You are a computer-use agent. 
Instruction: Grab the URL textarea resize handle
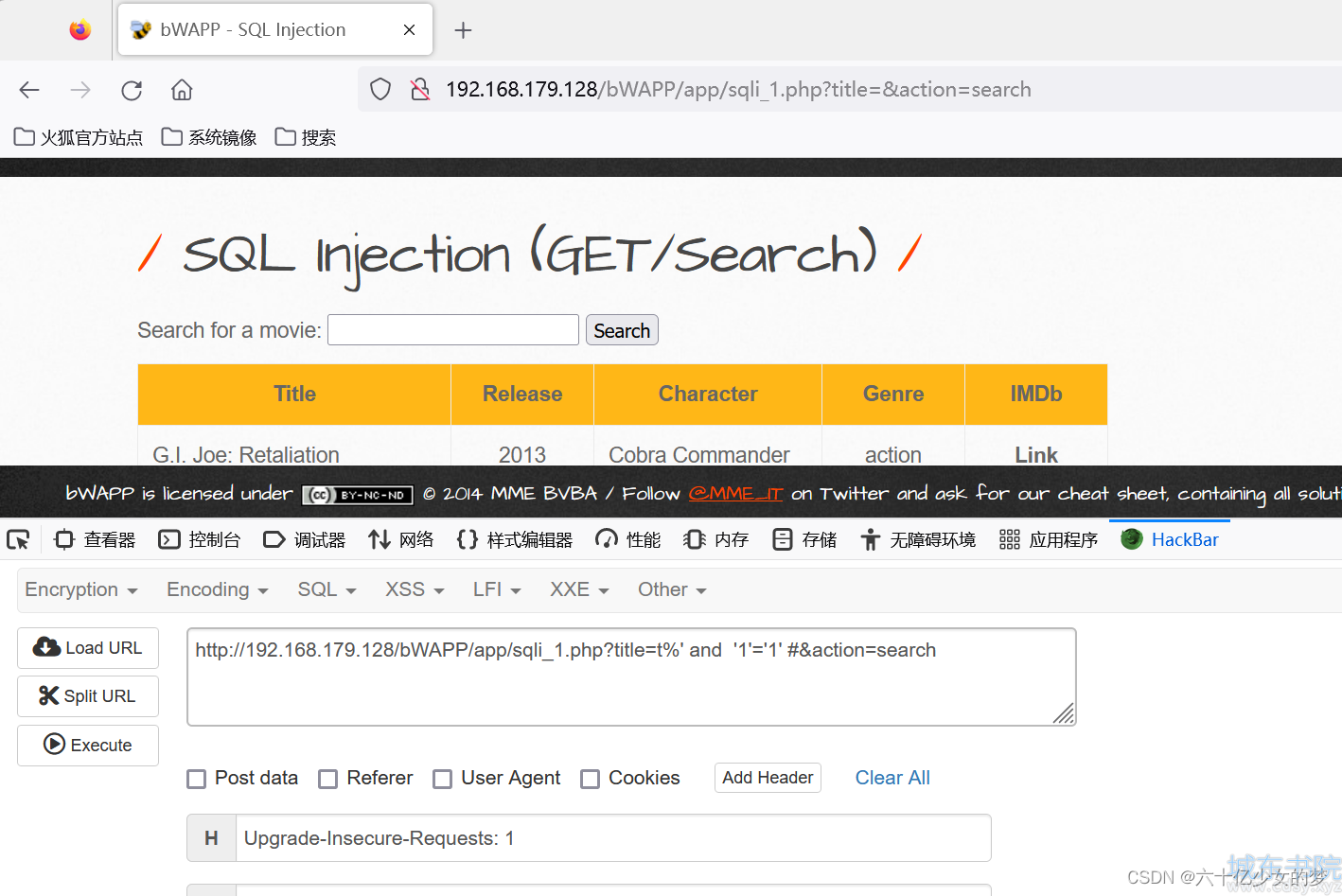[1064, 713]
